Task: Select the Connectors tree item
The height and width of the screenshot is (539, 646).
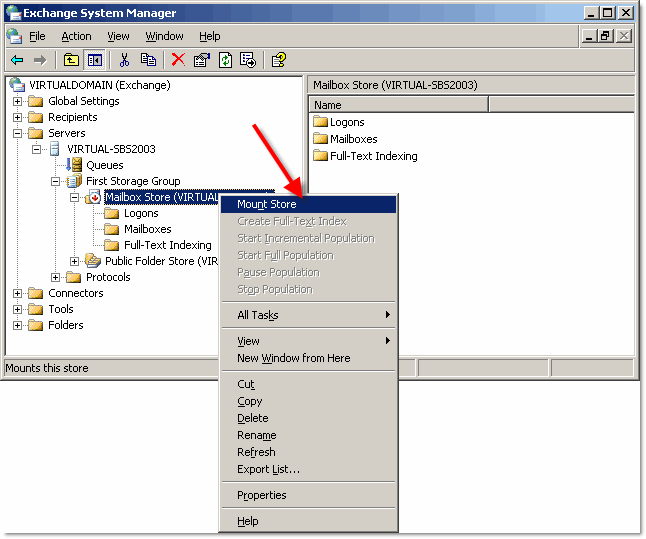Action: pyautogui.click(x=76, y=293)
